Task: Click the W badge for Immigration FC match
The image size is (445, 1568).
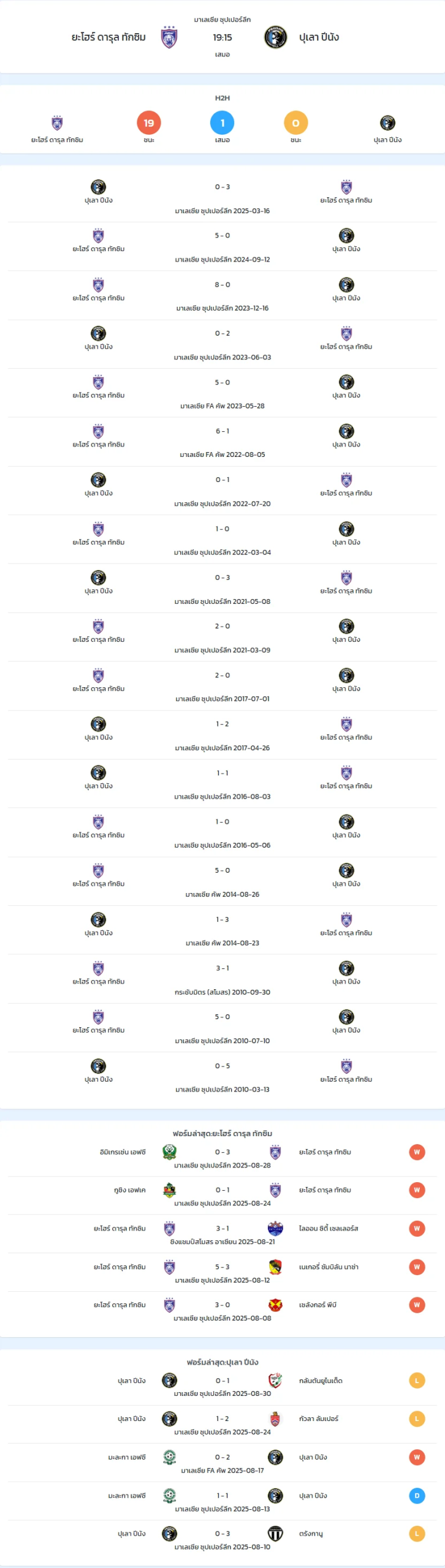Action: point(417,1152)
